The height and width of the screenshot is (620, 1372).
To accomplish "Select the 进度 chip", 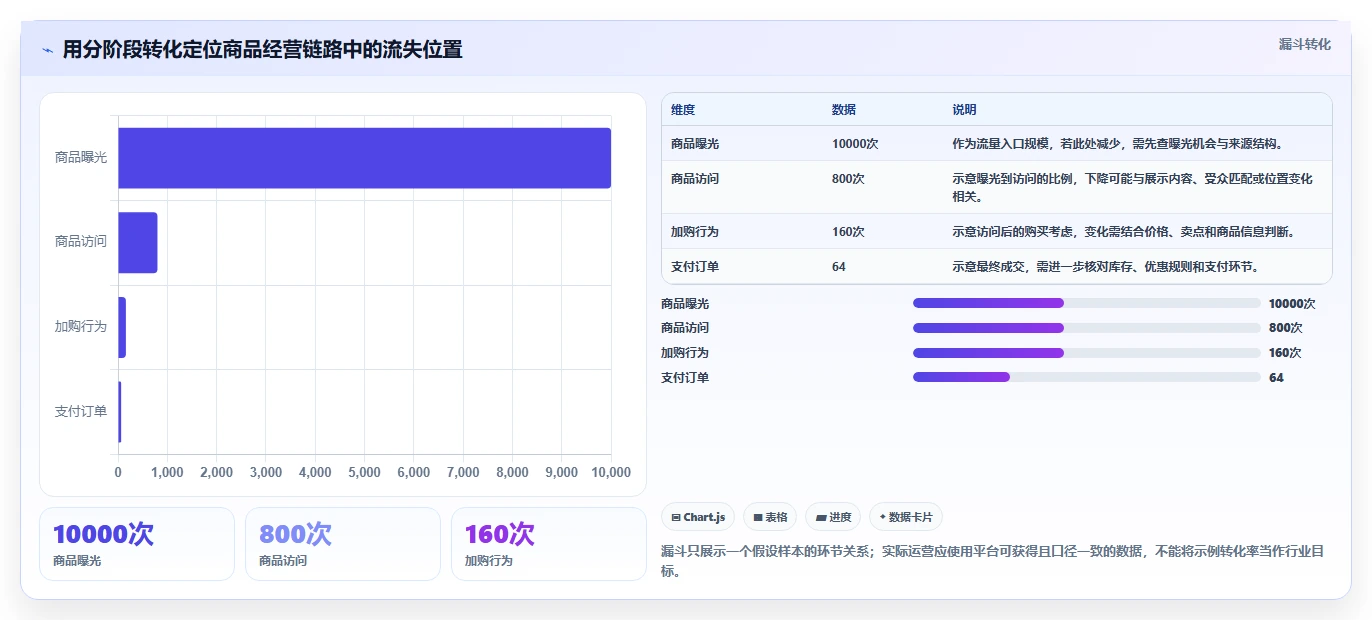I will (833, 517).
